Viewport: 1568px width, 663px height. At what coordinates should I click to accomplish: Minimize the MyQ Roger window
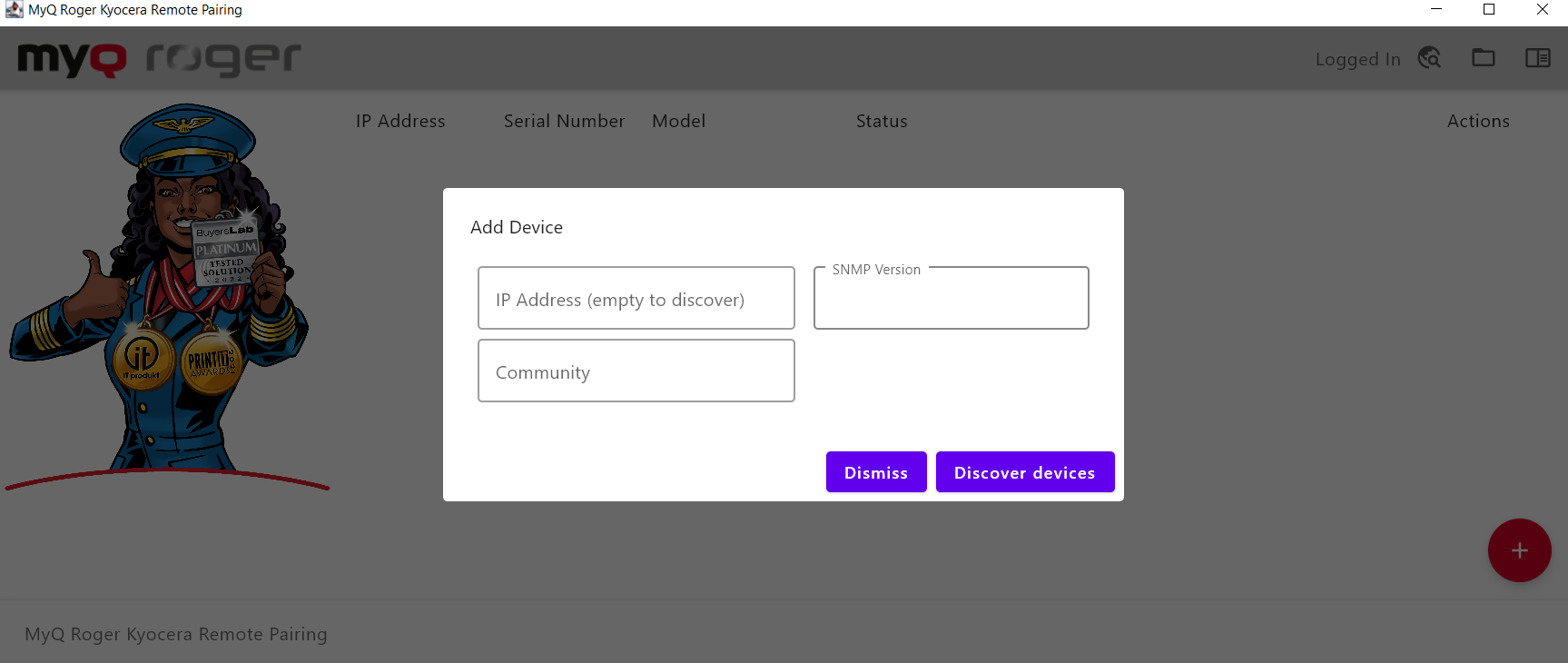pos(1436,9)
